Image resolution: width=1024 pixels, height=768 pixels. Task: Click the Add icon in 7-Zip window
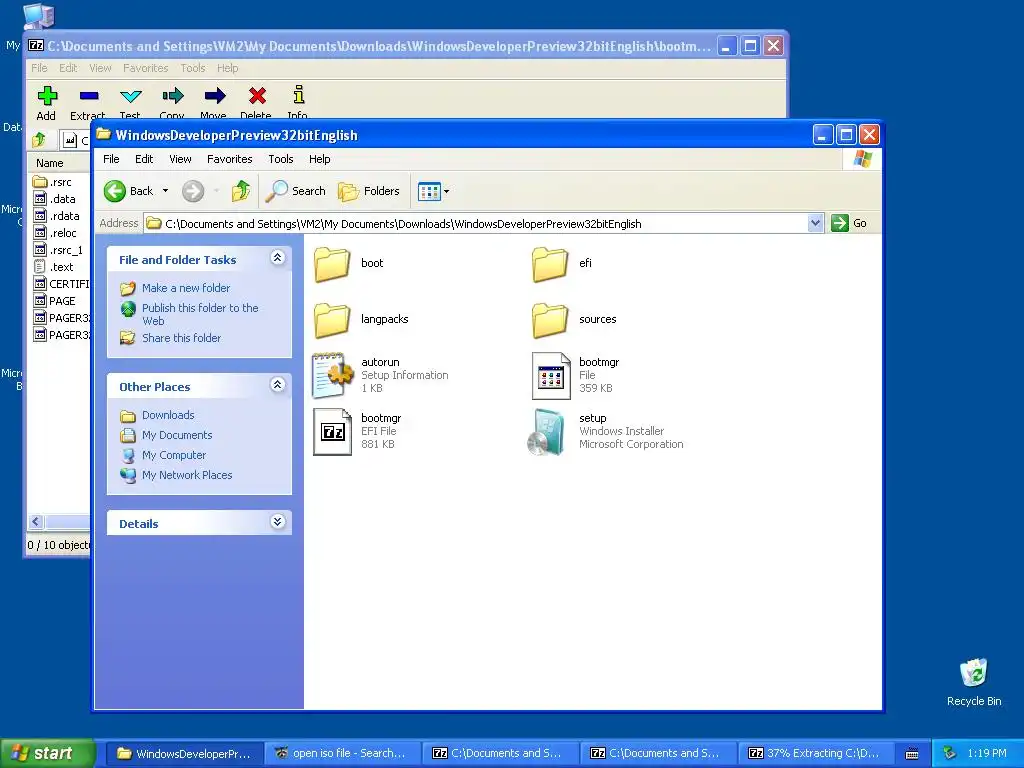pos(47,96)
